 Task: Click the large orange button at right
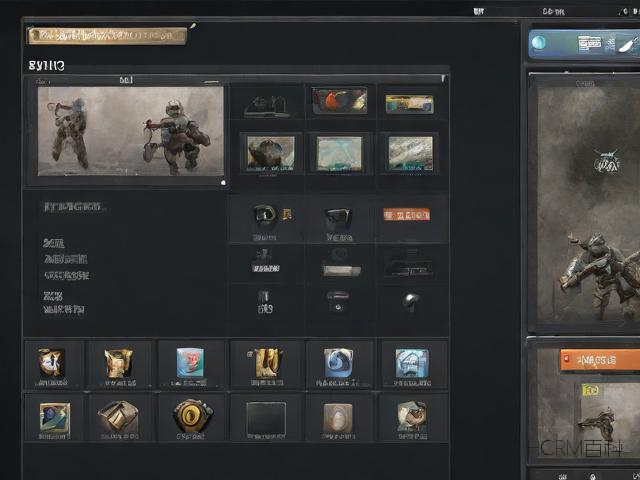600,360
